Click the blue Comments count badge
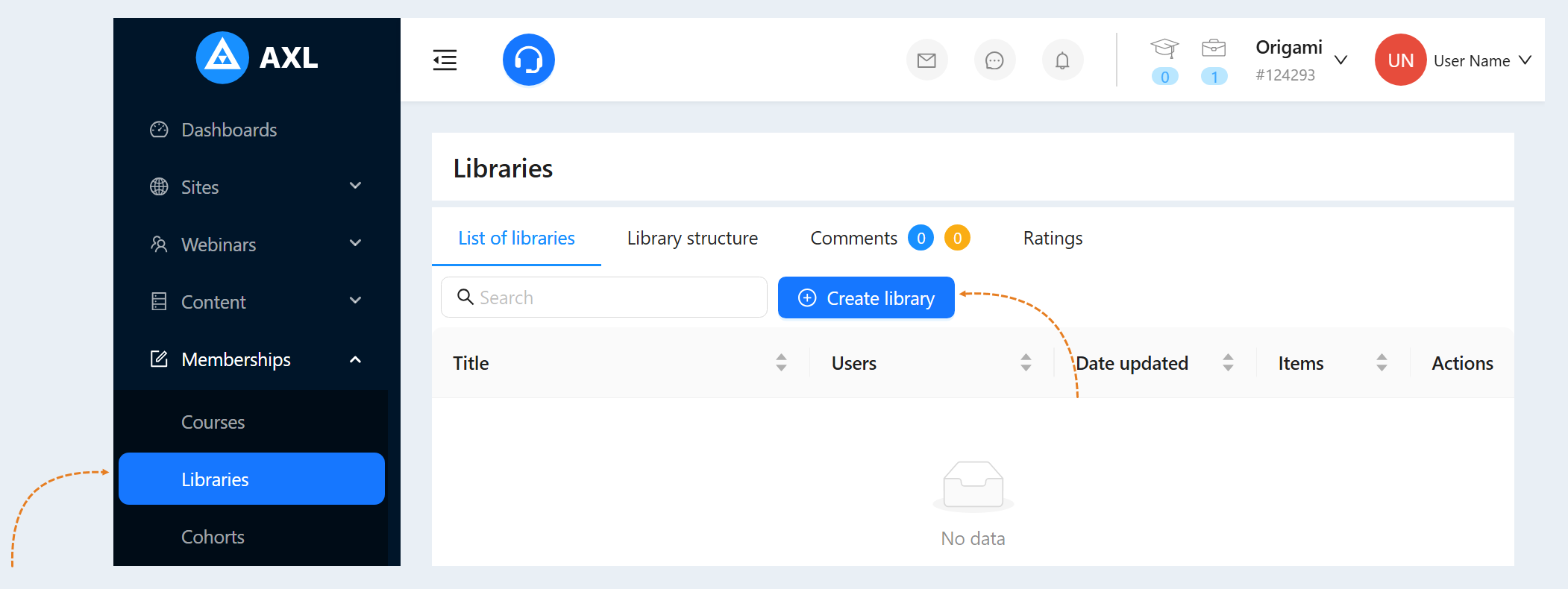 pyautogui.click(x=921, y=238)
